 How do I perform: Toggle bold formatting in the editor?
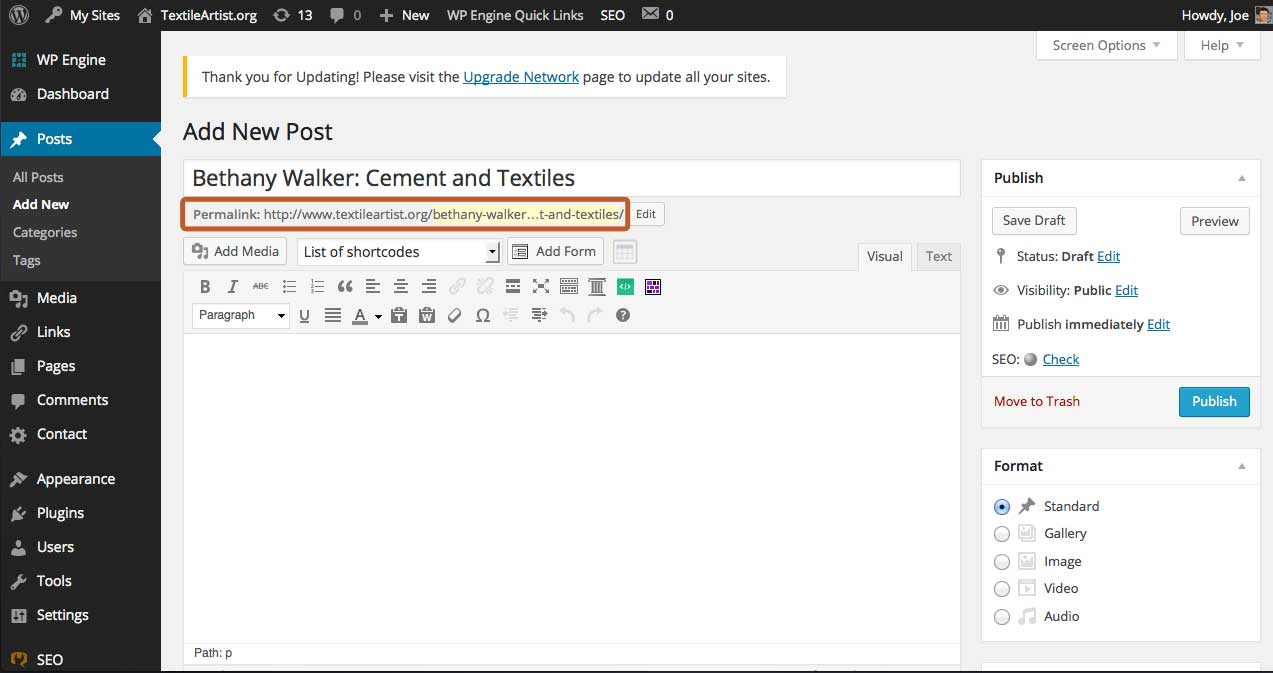(x=205, y=287)
